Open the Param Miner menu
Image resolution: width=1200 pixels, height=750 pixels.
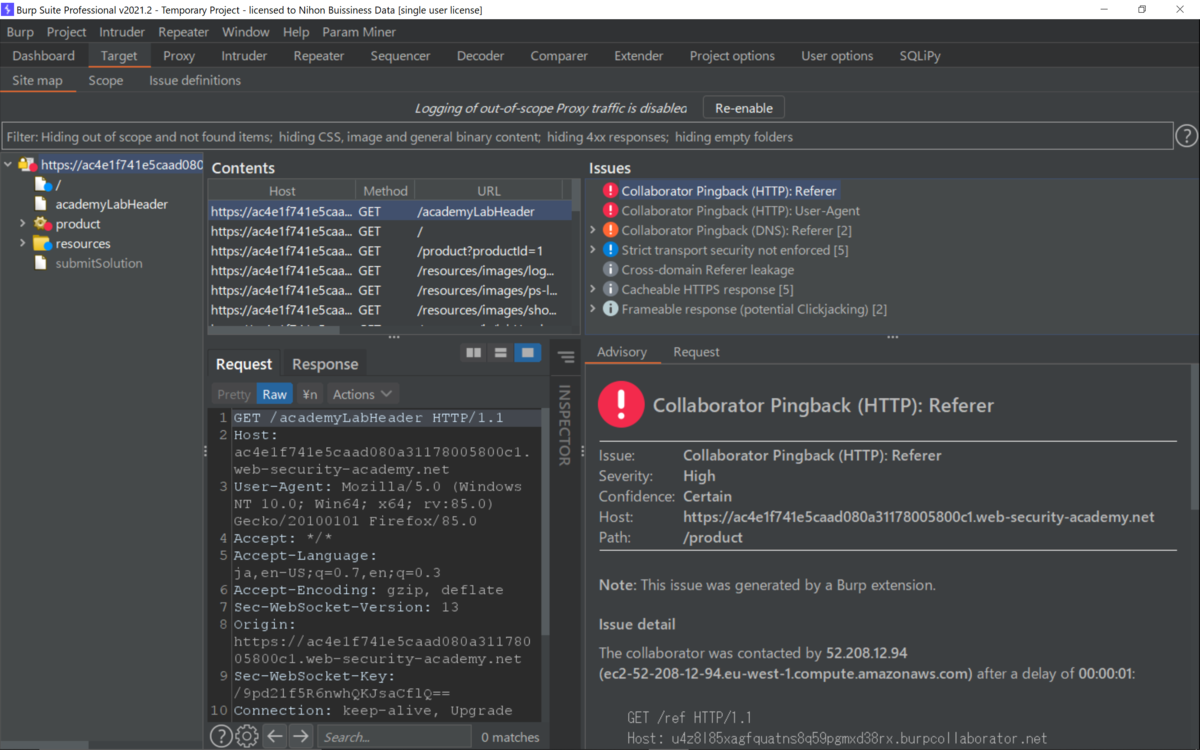click(x=359, y=32)
